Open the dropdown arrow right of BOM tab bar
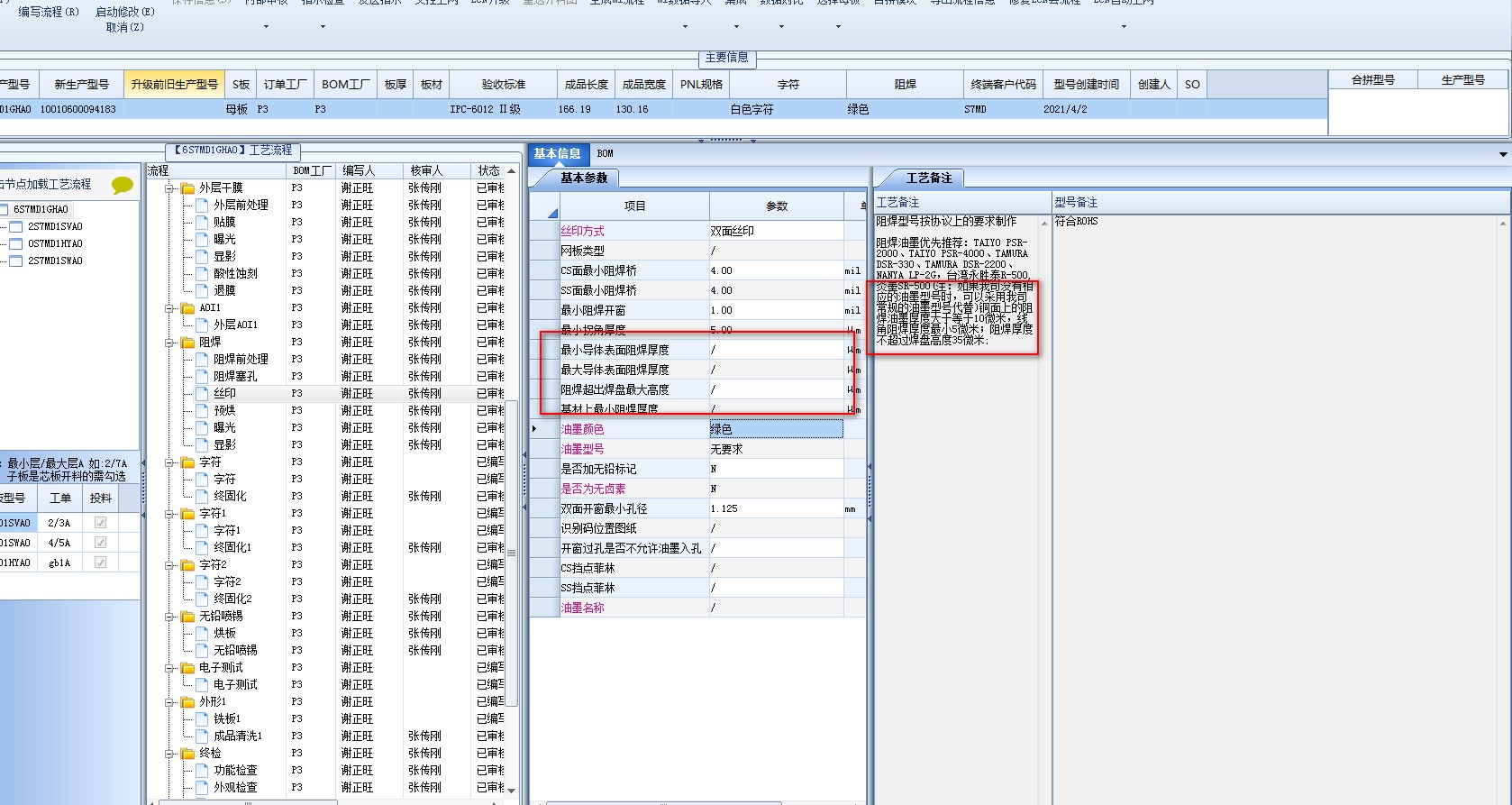The image size is (1512, 805). [1503, 154]
